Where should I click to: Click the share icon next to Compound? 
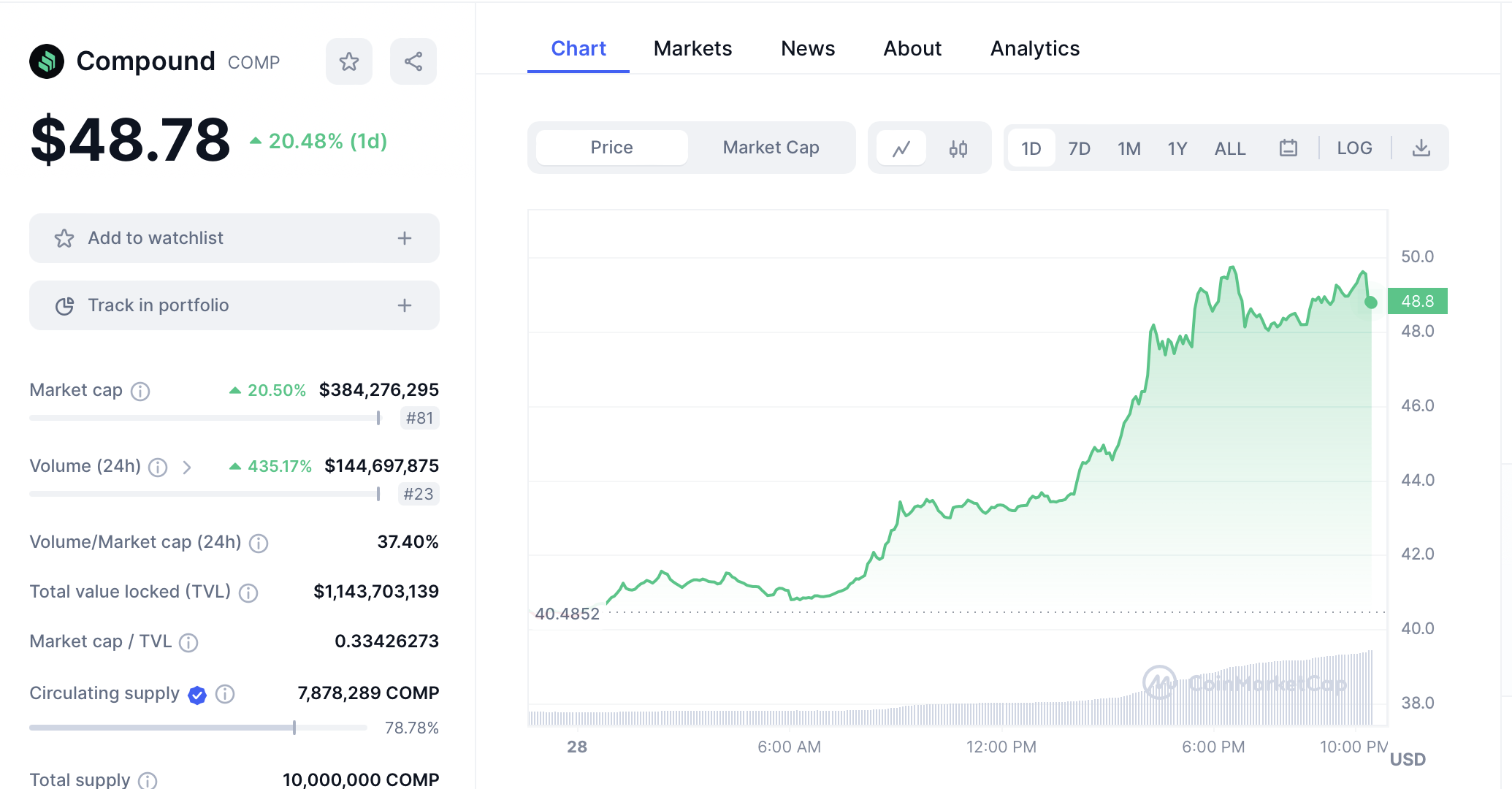pos(413,61)
